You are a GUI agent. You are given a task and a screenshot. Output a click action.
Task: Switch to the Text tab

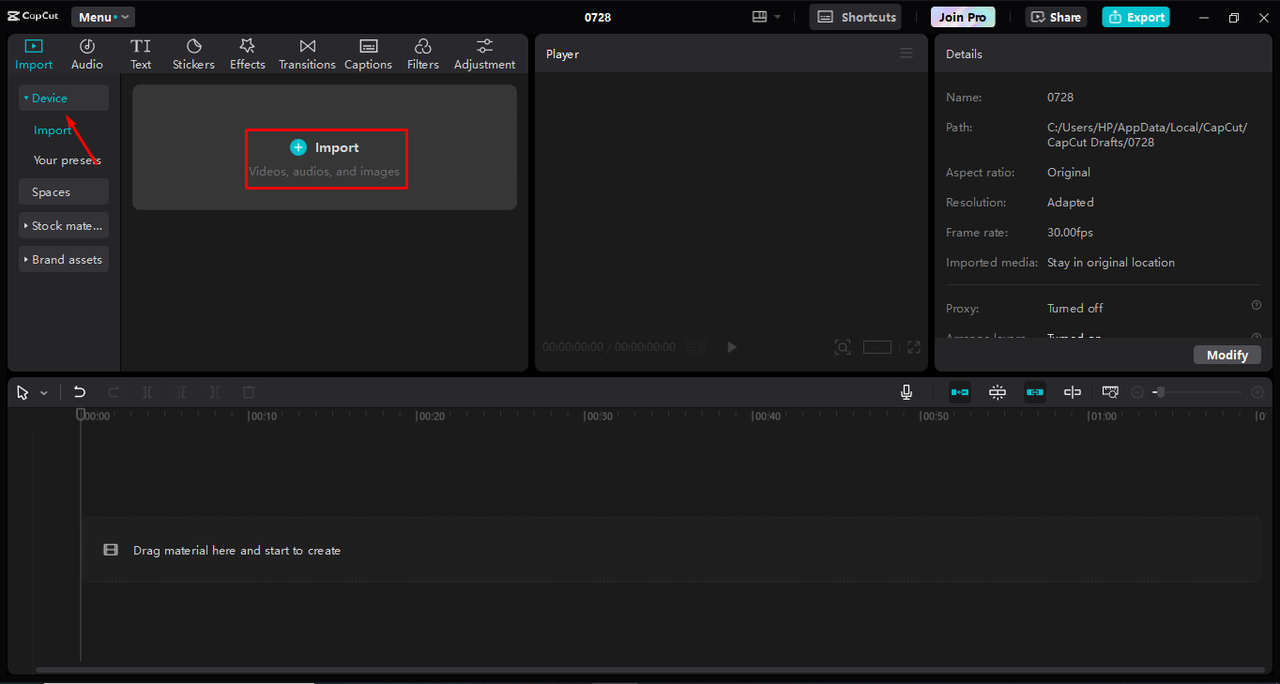coord(141,54)
